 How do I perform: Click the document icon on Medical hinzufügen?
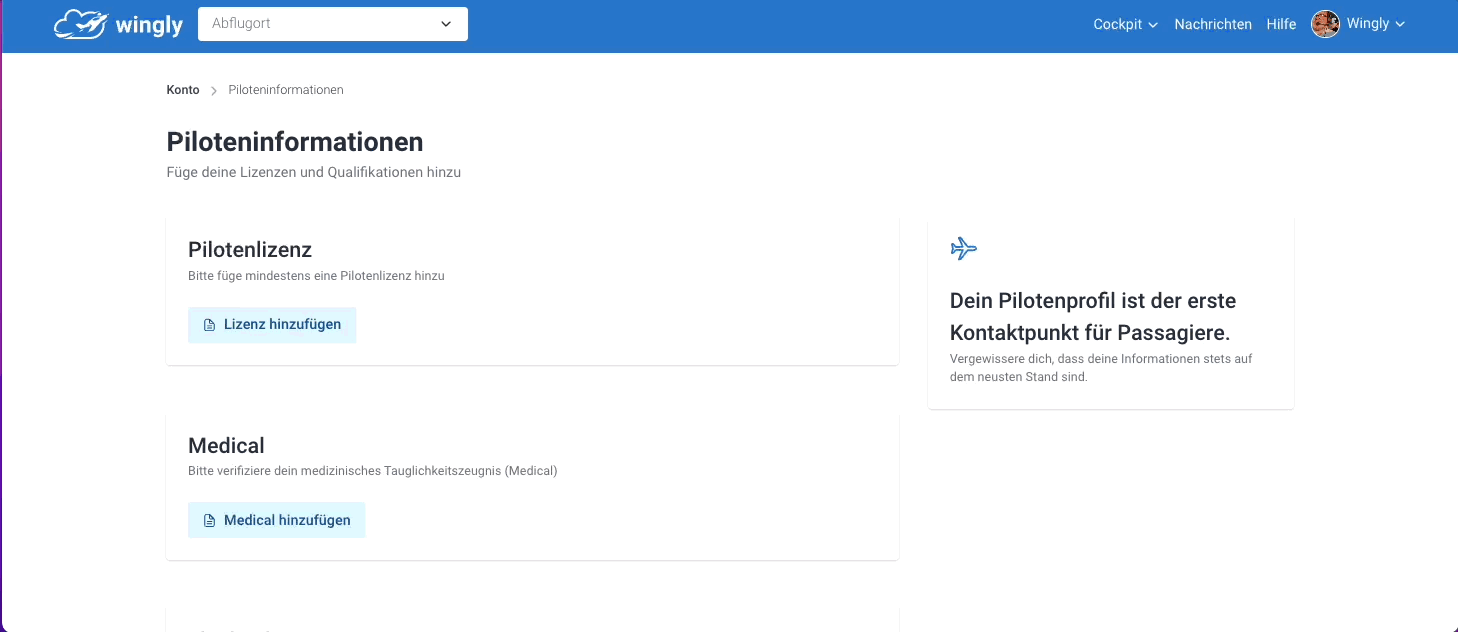coord(209,521)
